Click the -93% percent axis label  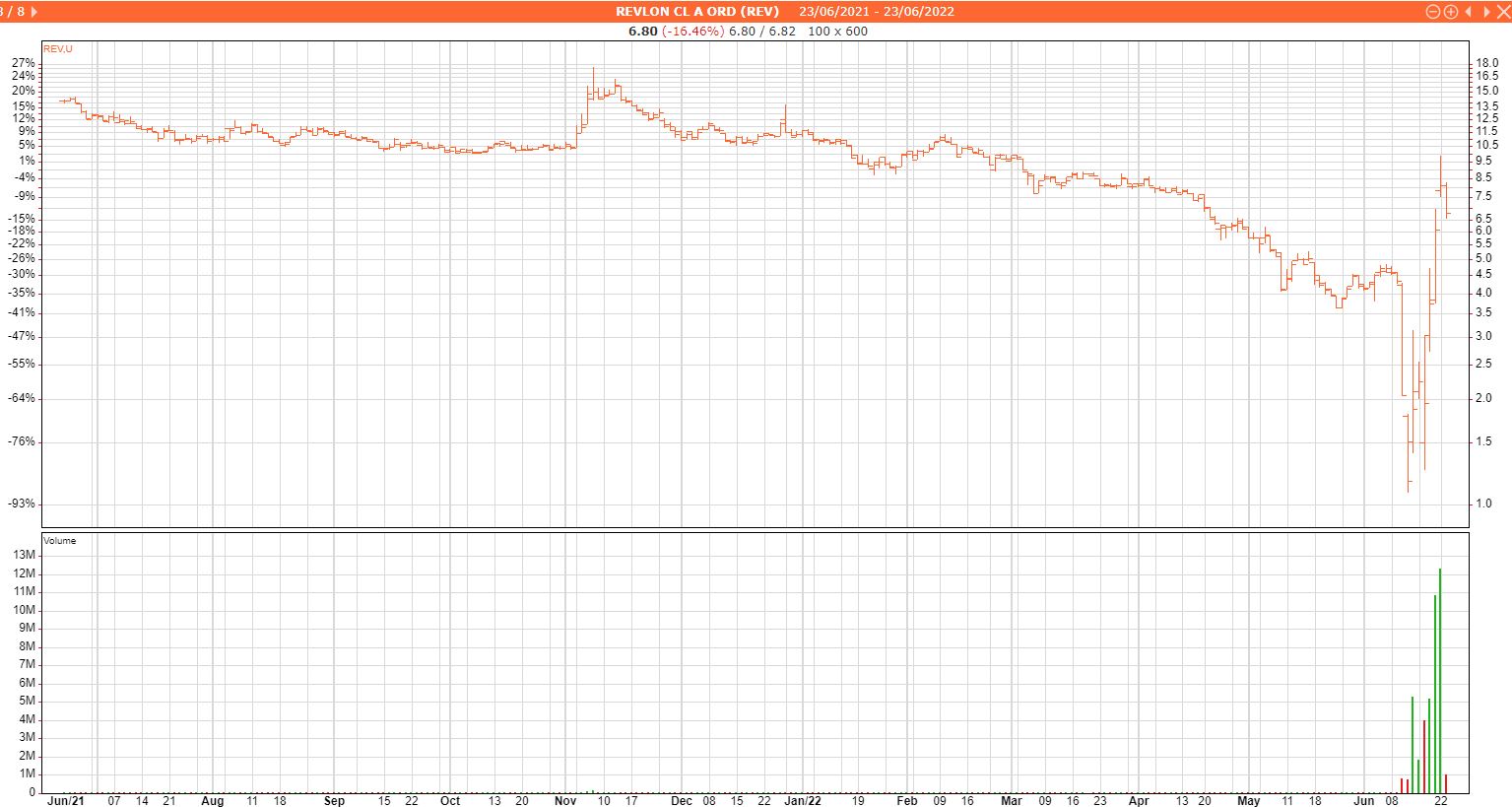(x=24, y=504)
